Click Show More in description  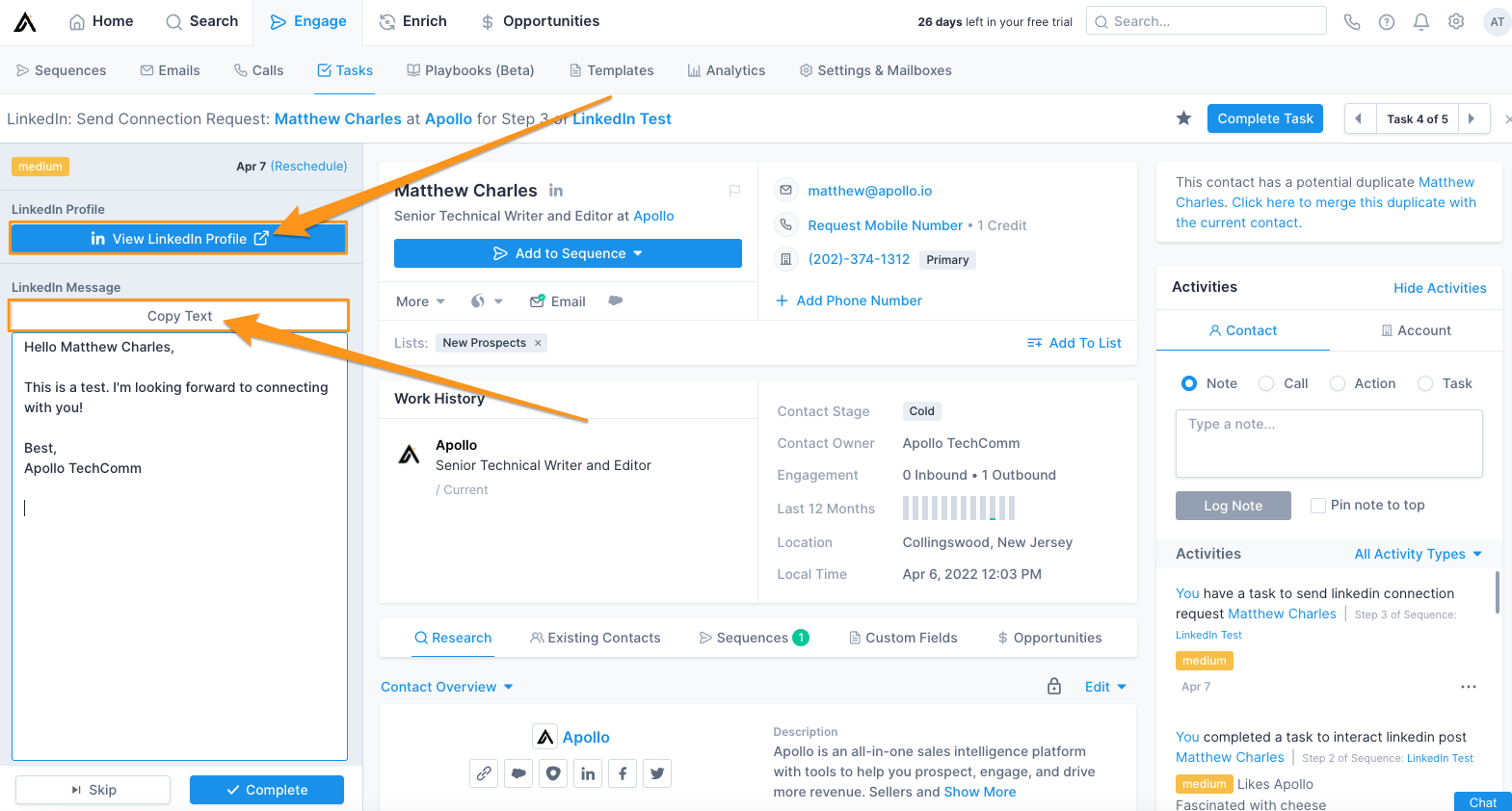pos(979,792)
